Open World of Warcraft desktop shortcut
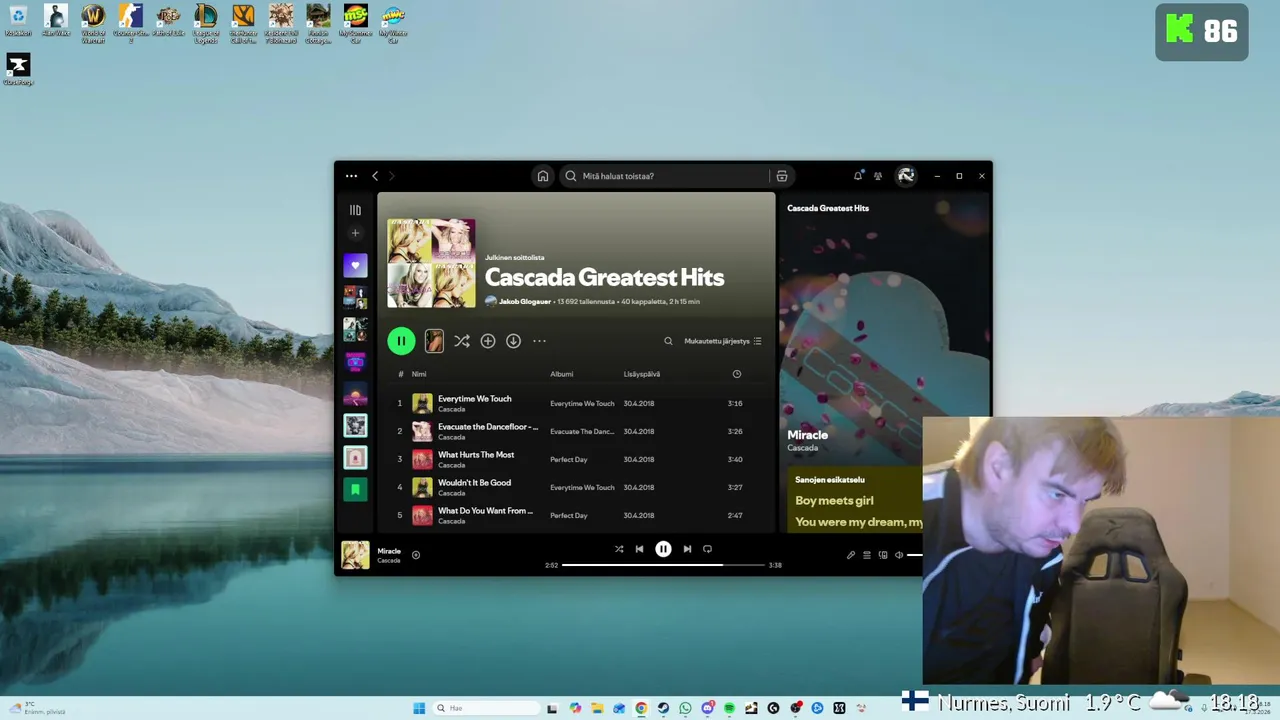The width and height of the screenshot is (1280, 720). point(93,24)
